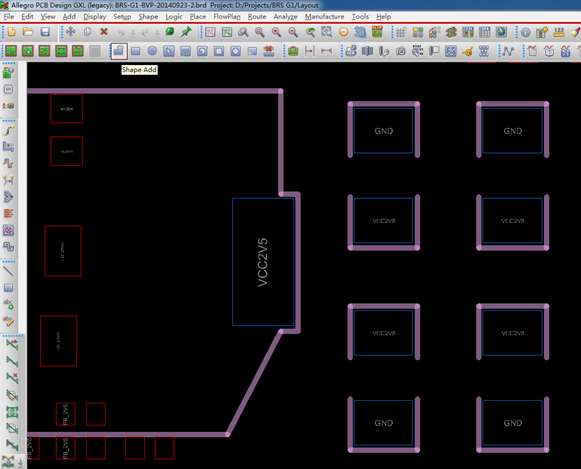The image size is (581, 469).
Task: Select the Shape Add polygon tool
Action: pyautogui.click(x=119, y=51)
